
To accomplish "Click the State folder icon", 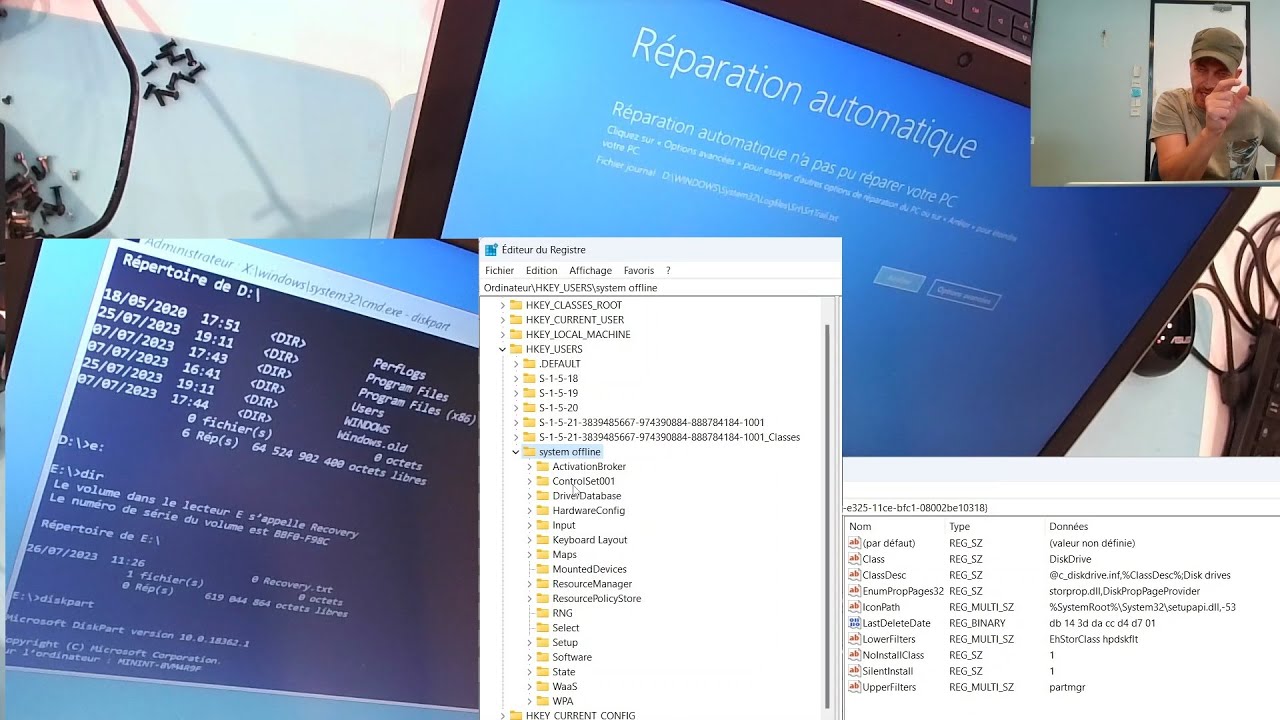I will point(543,672).
